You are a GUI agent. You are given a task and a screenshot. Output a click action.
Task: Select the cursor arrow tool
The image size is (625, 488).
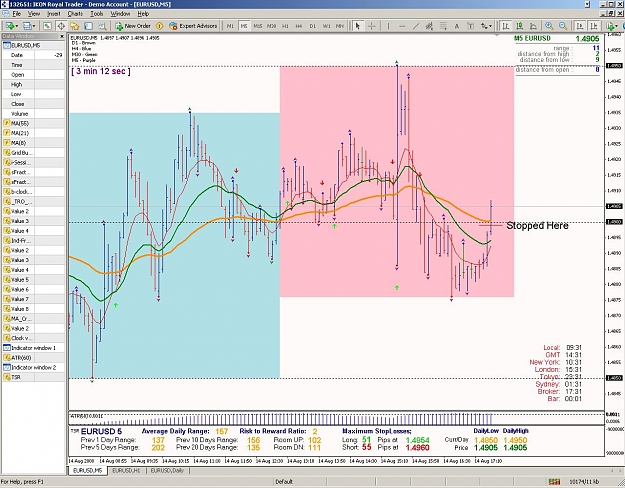click(358, 26)
